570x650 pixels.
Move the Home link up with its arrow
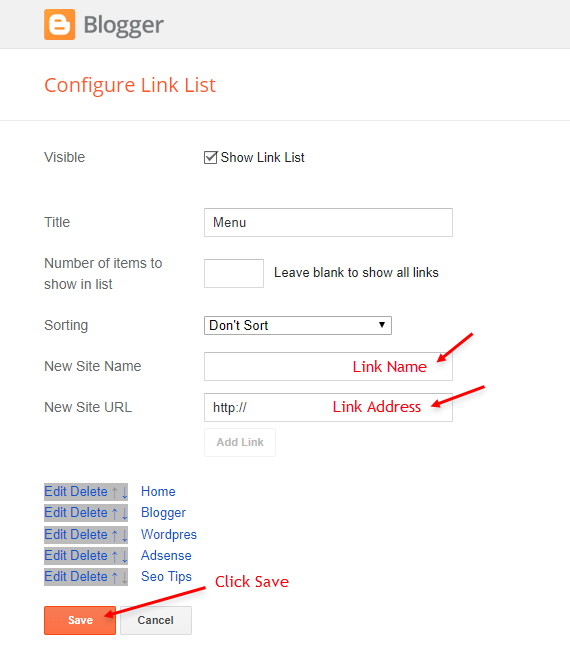coord(114,492)
